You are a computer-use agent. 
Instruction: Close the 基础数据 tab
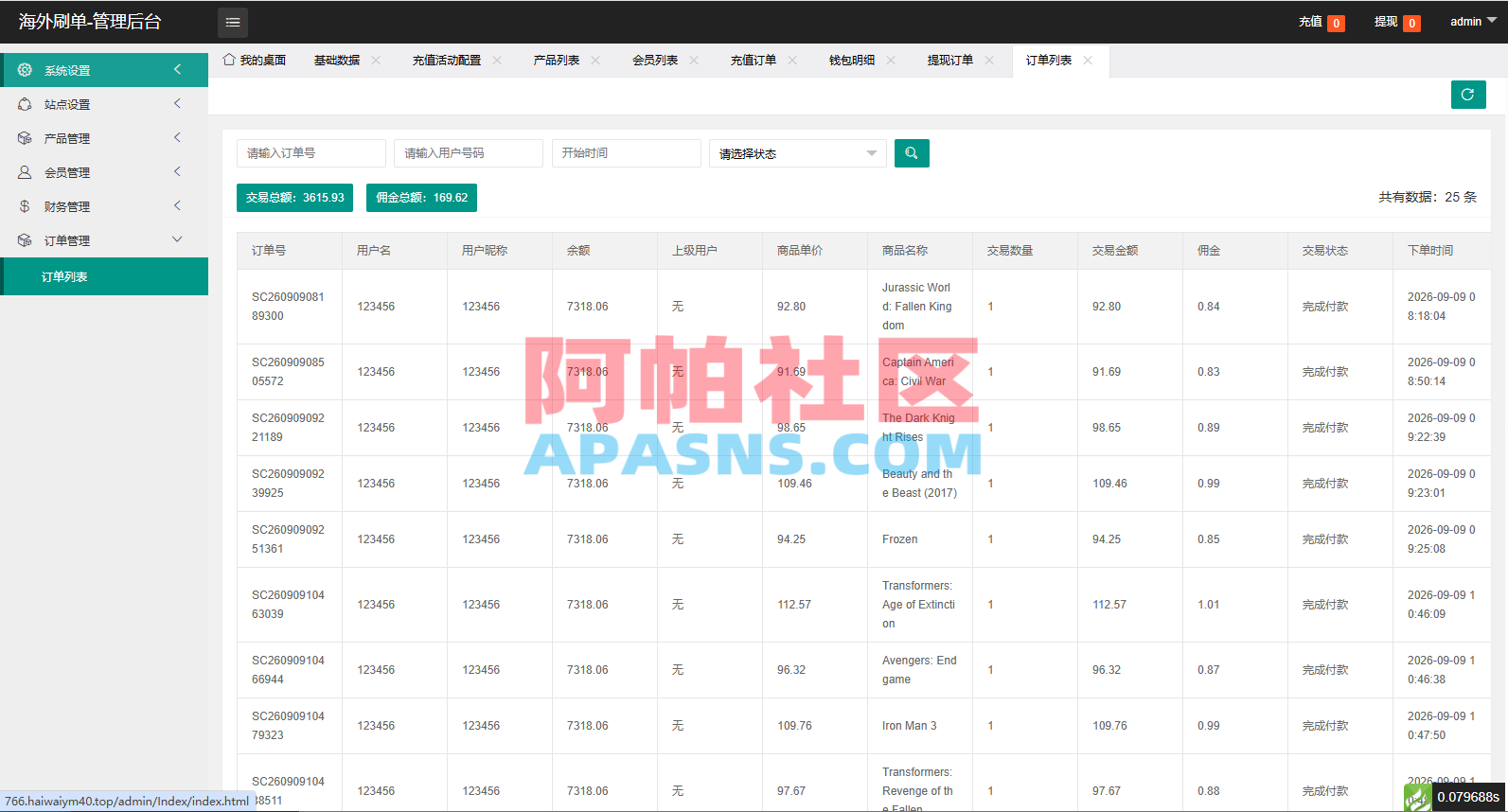point(376,60)
